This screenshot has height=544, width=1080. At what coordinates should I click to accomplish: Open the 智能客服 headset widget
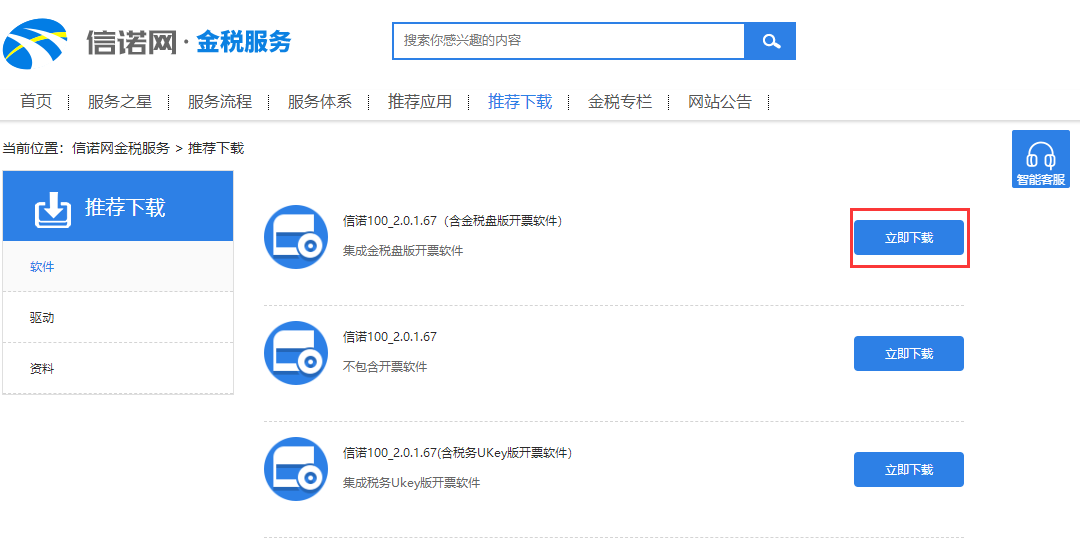coord(1040,159)
